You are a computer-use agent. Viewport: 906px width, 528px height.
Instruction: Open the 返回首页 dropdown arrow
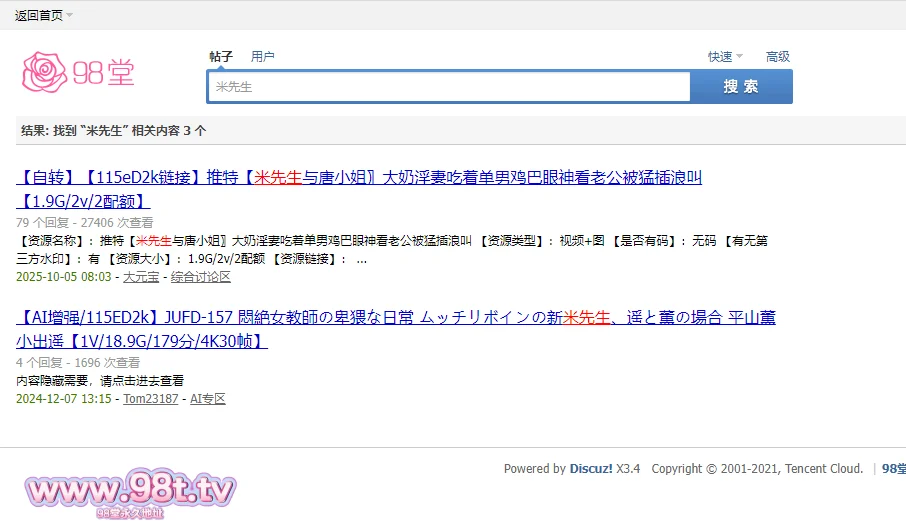tap(70, 15)
